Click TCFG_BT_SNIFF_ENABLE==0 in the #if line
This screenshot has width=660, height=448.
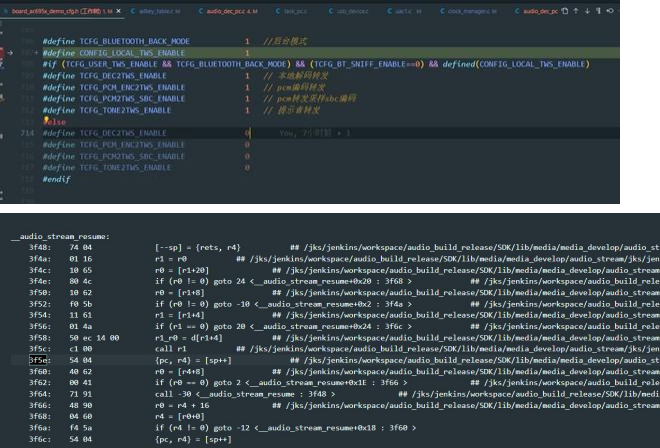pos(367,64)
